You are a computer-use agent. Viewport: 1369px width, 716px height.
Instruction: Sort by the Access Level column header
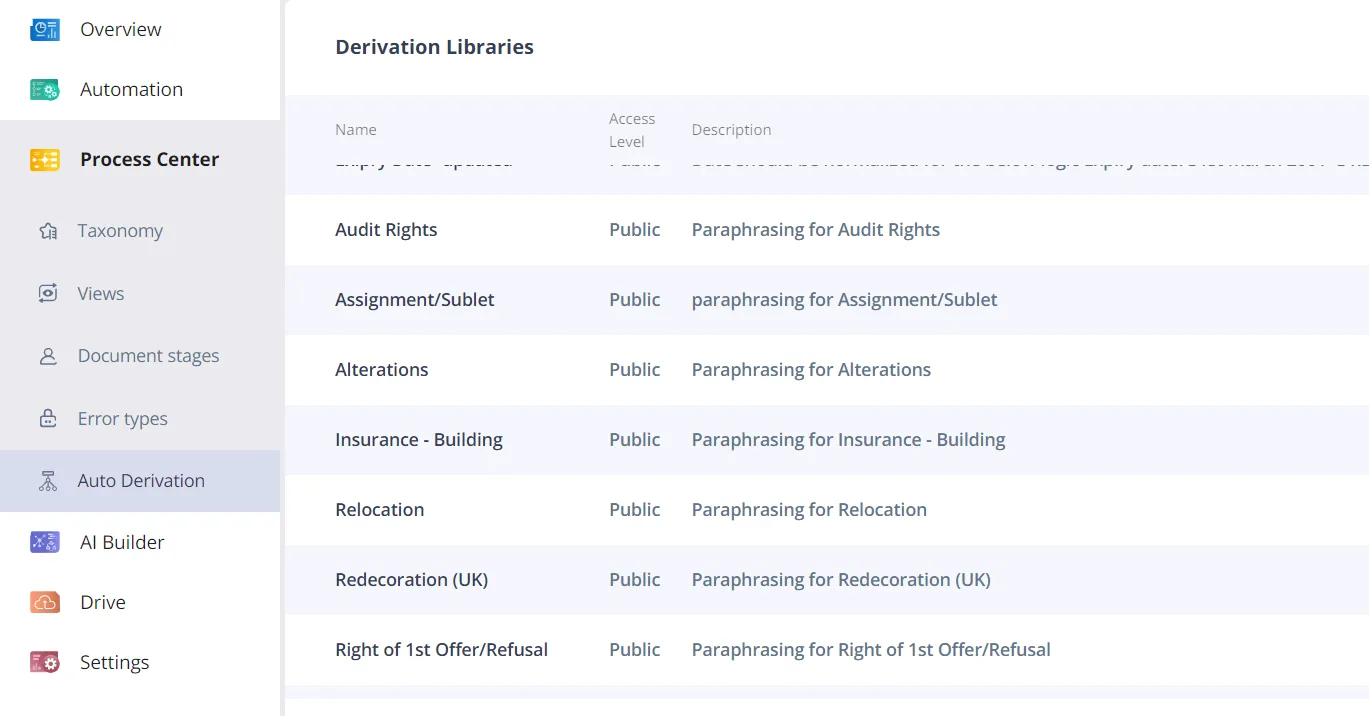[632, 130]
